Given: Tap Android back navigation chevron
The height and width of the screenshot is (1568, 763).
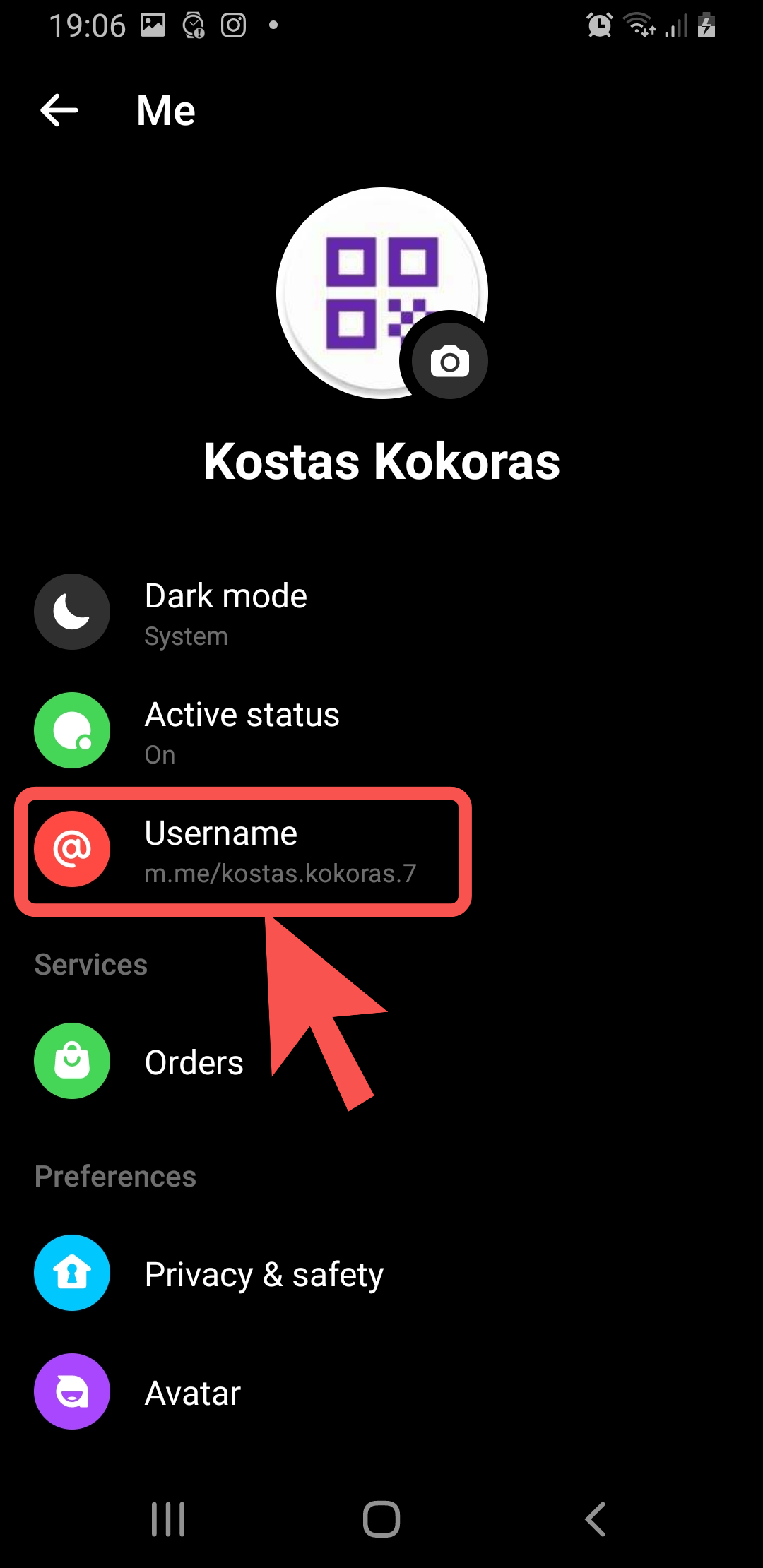Looking at the screenshot, I should [596, 1519].
